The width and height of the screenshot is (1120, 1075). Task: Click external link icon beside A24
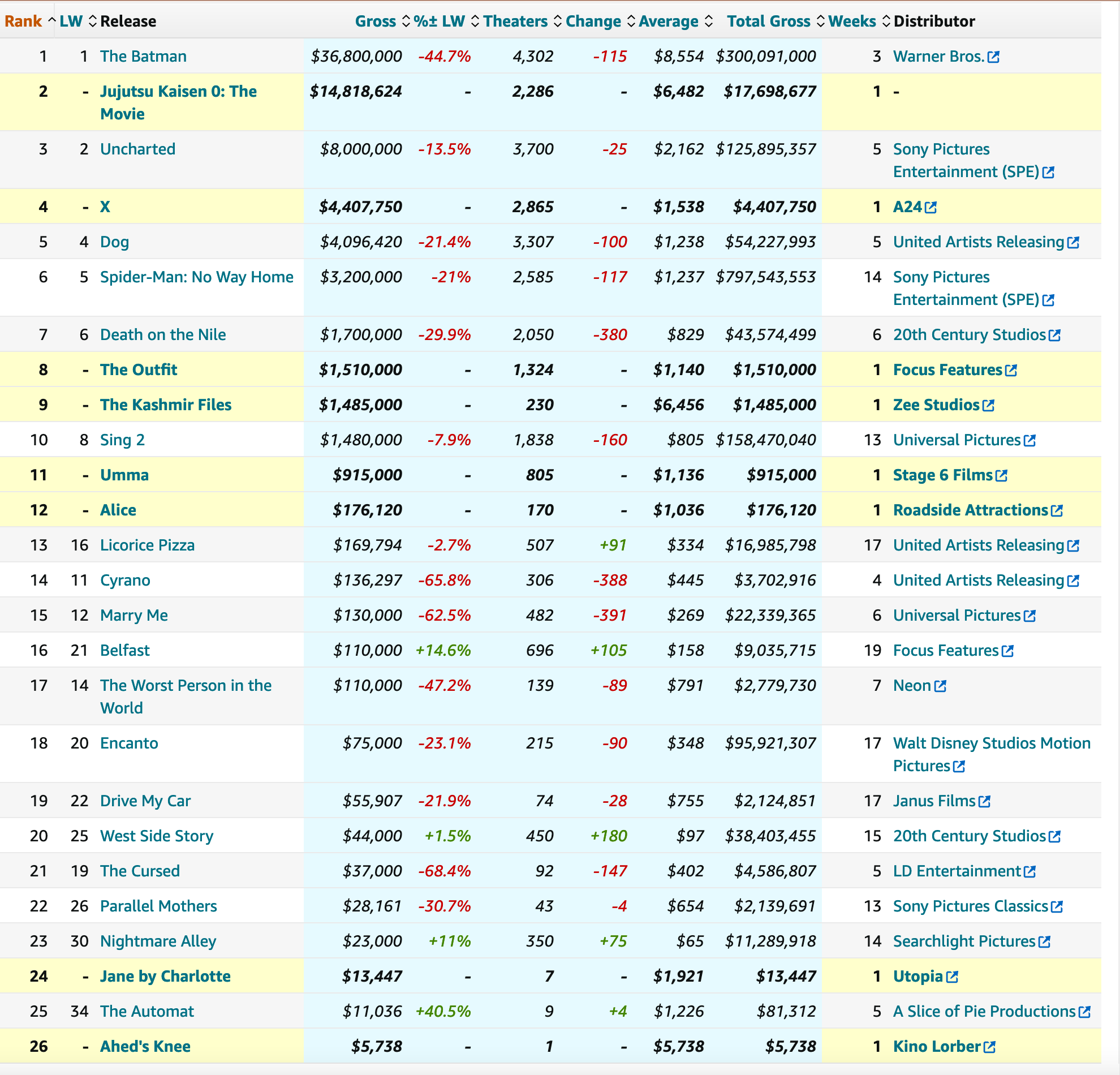pos(931,208)
